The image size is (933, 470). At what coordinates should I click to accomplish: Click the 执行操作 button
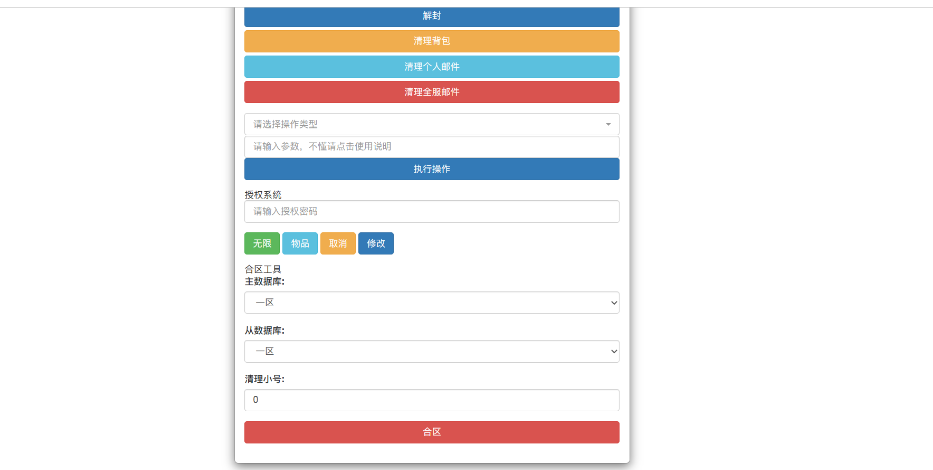coord(431,169)
